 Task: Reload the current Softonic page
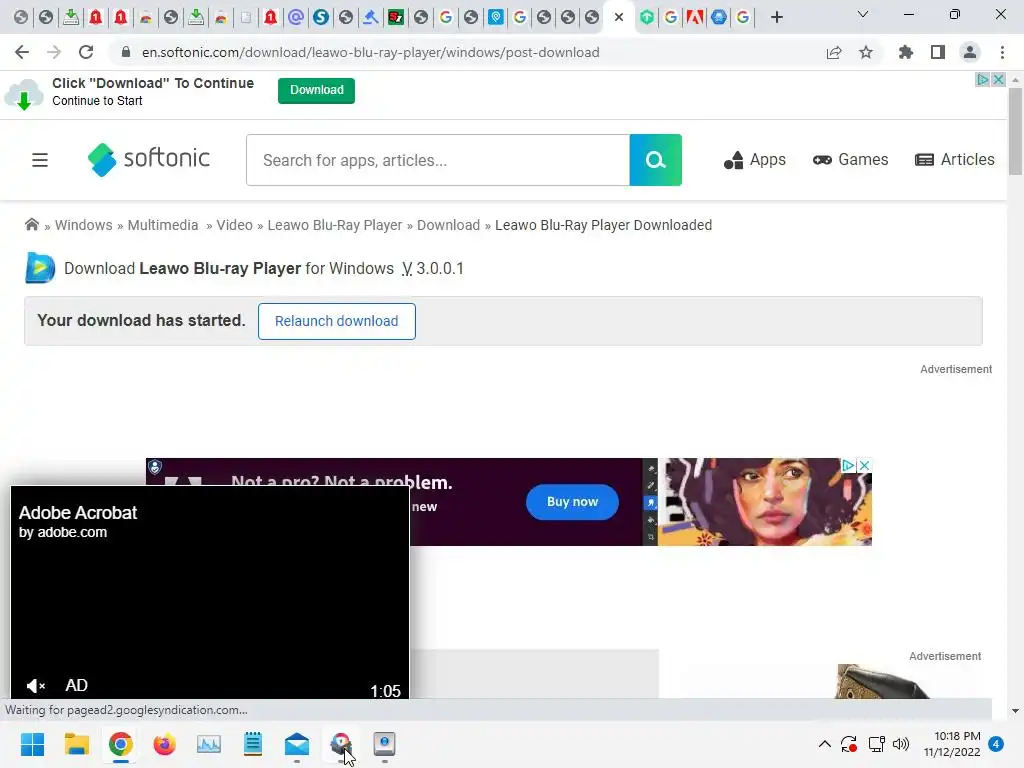86,52
